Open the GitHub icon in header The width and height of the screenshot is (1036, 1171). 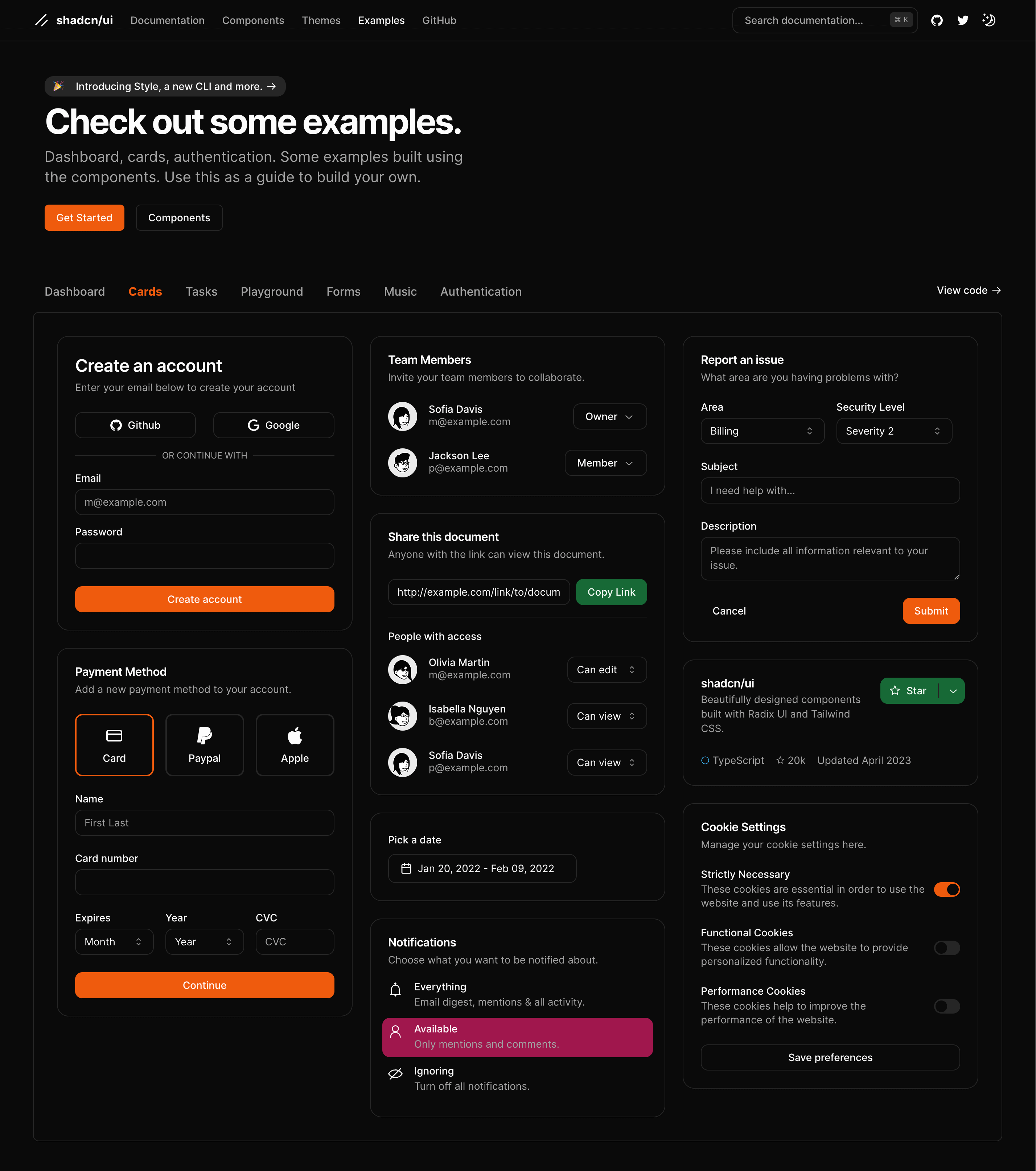coord(936,21)
